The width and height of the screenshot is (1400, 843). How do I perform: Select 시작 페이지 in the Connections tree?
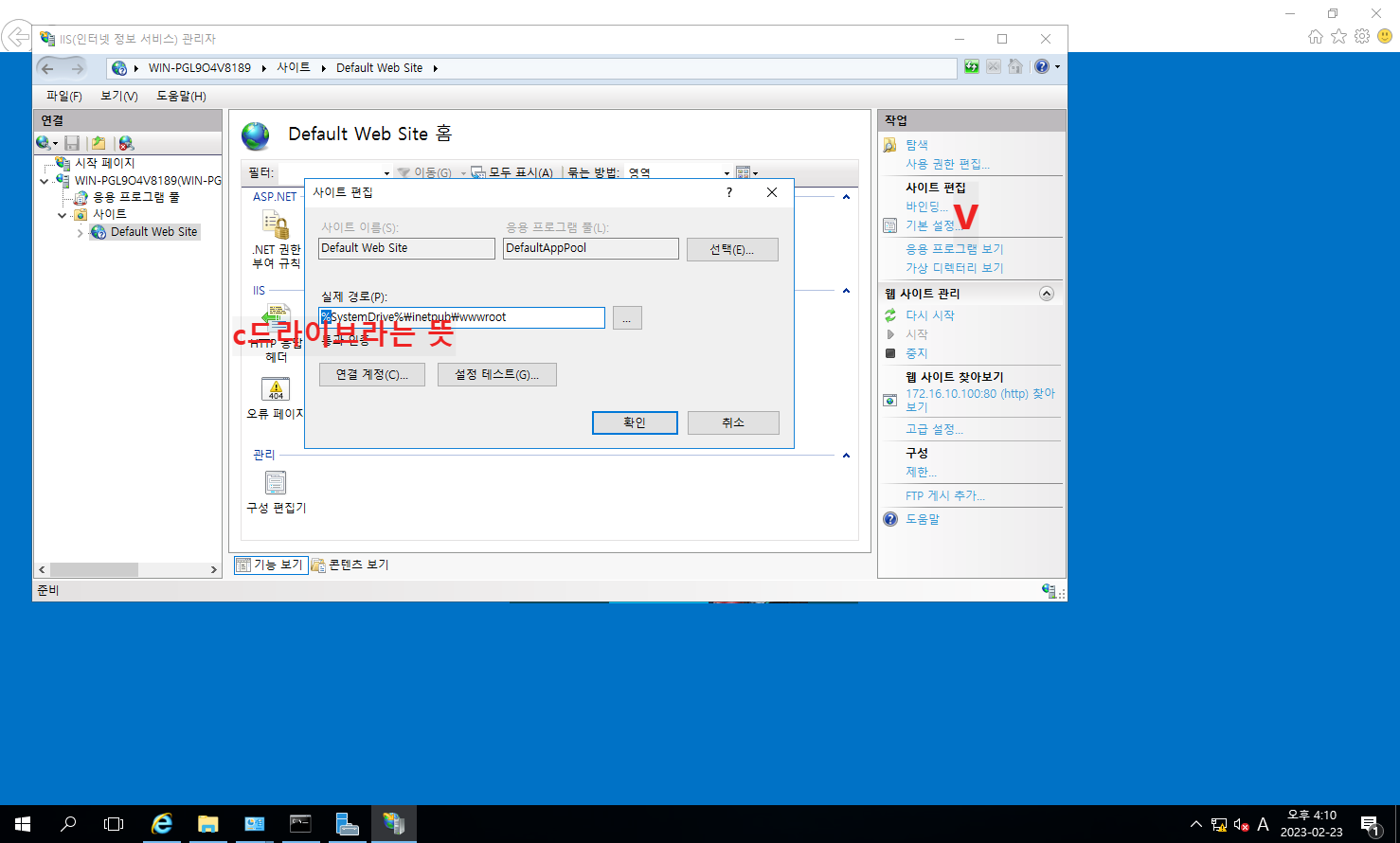click(x=105, y=163)
